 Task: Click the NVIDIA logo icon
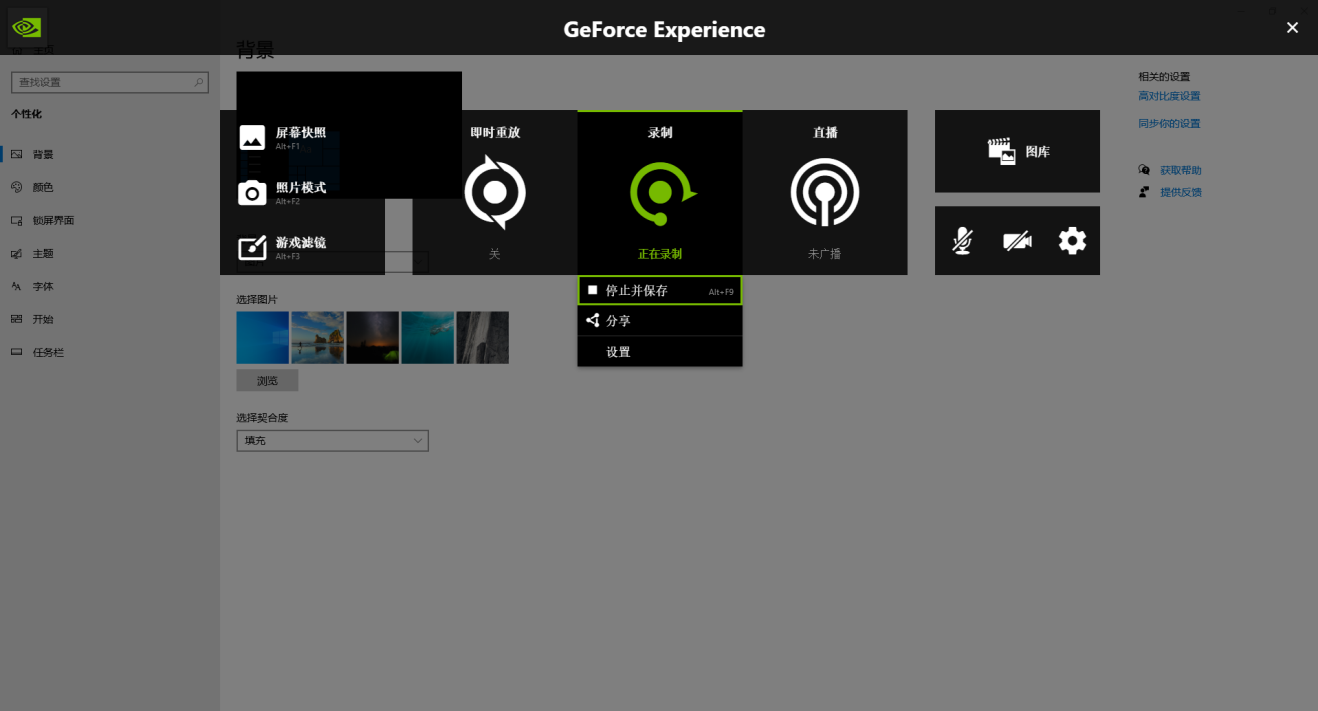click(27, 28)
